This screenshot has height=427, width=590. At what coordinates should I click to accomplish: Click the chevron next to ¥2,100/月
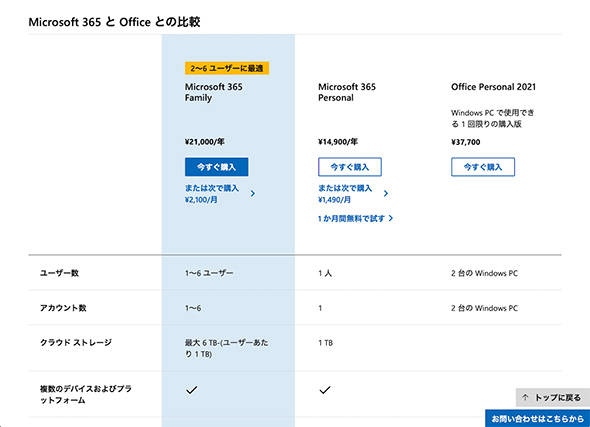[x=253, y=193]
